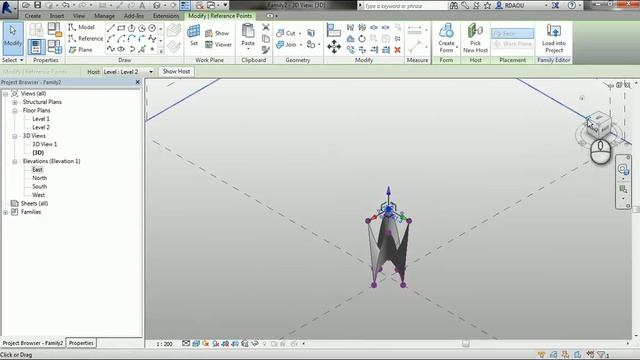The image size is (640, 360).
Task: Open the Manage ribbon tab
Action: pyautogui.click(x=104, y=16)
